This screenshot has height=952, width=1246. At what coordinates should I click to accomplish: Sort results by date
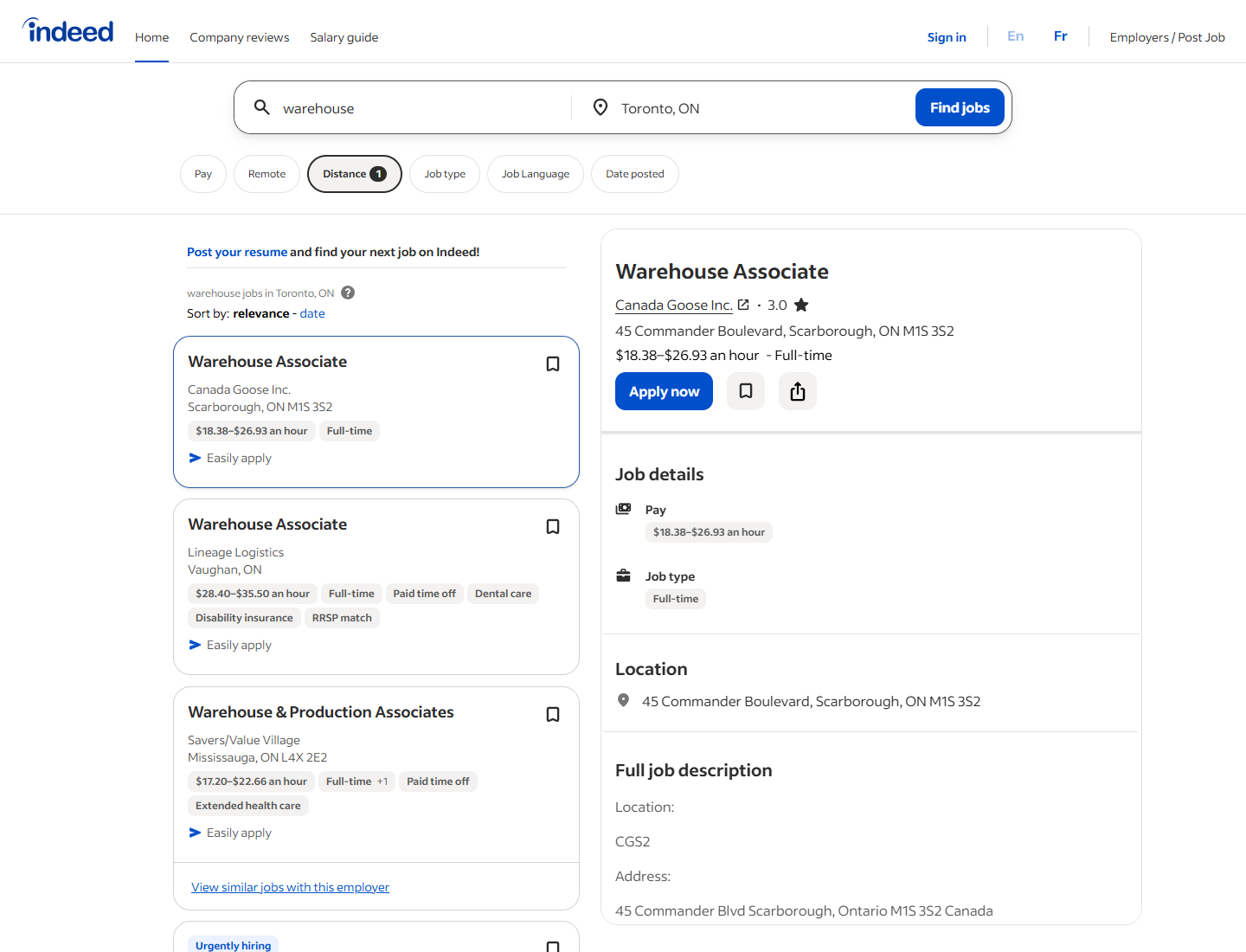point(312,313)
